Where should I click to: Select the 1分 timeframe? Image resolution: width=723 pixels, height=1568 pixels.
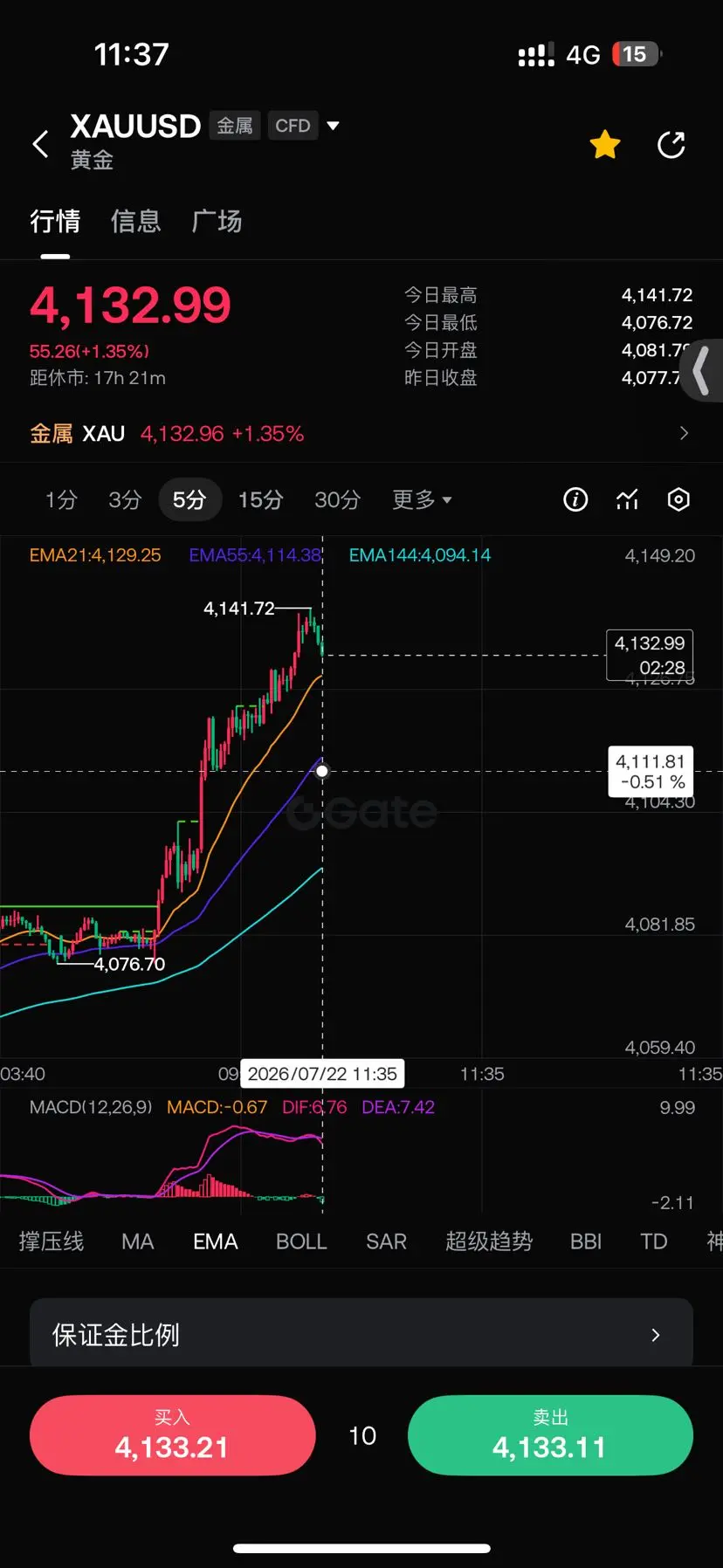click(61, 499)
